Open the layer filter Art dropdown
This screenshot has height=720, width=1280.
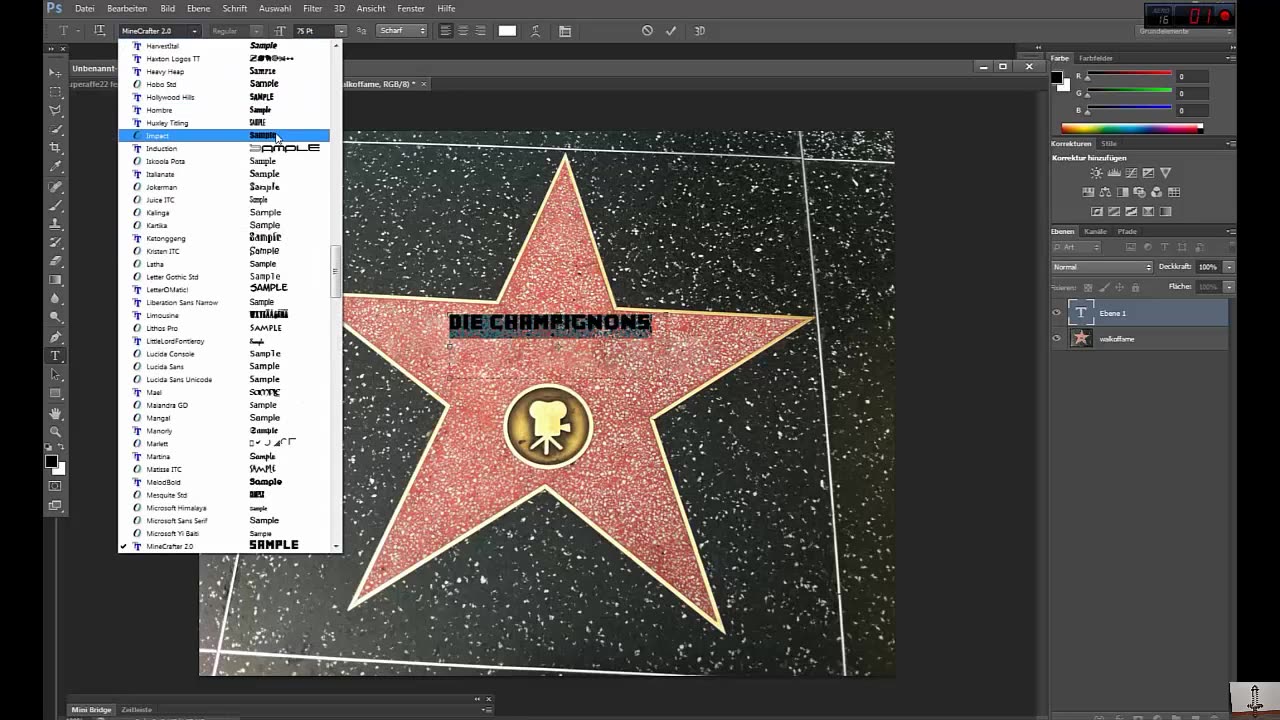pos(1076,247)
